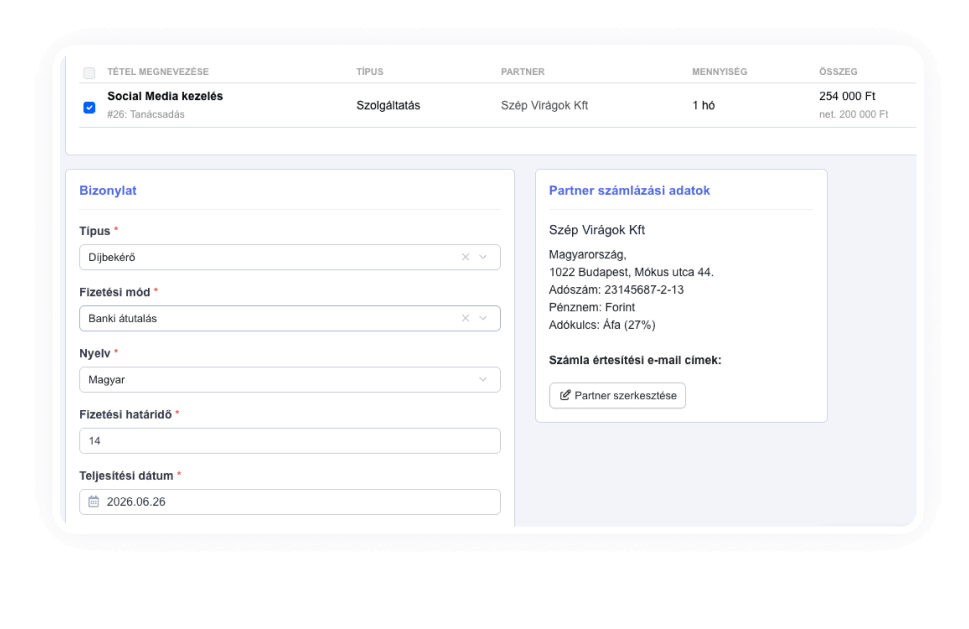969x629 pixels.
Task: Click the Szép Virágok Kft table cell
Action: coord(544,105)
